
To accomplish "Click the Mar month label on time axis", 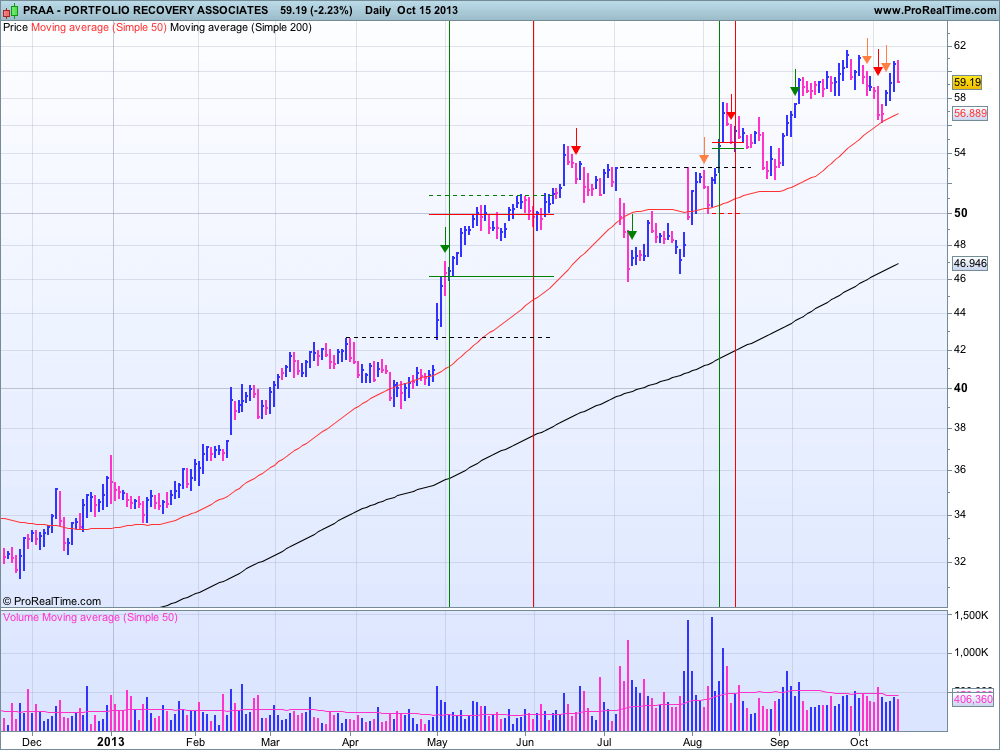I will (270, 742).
